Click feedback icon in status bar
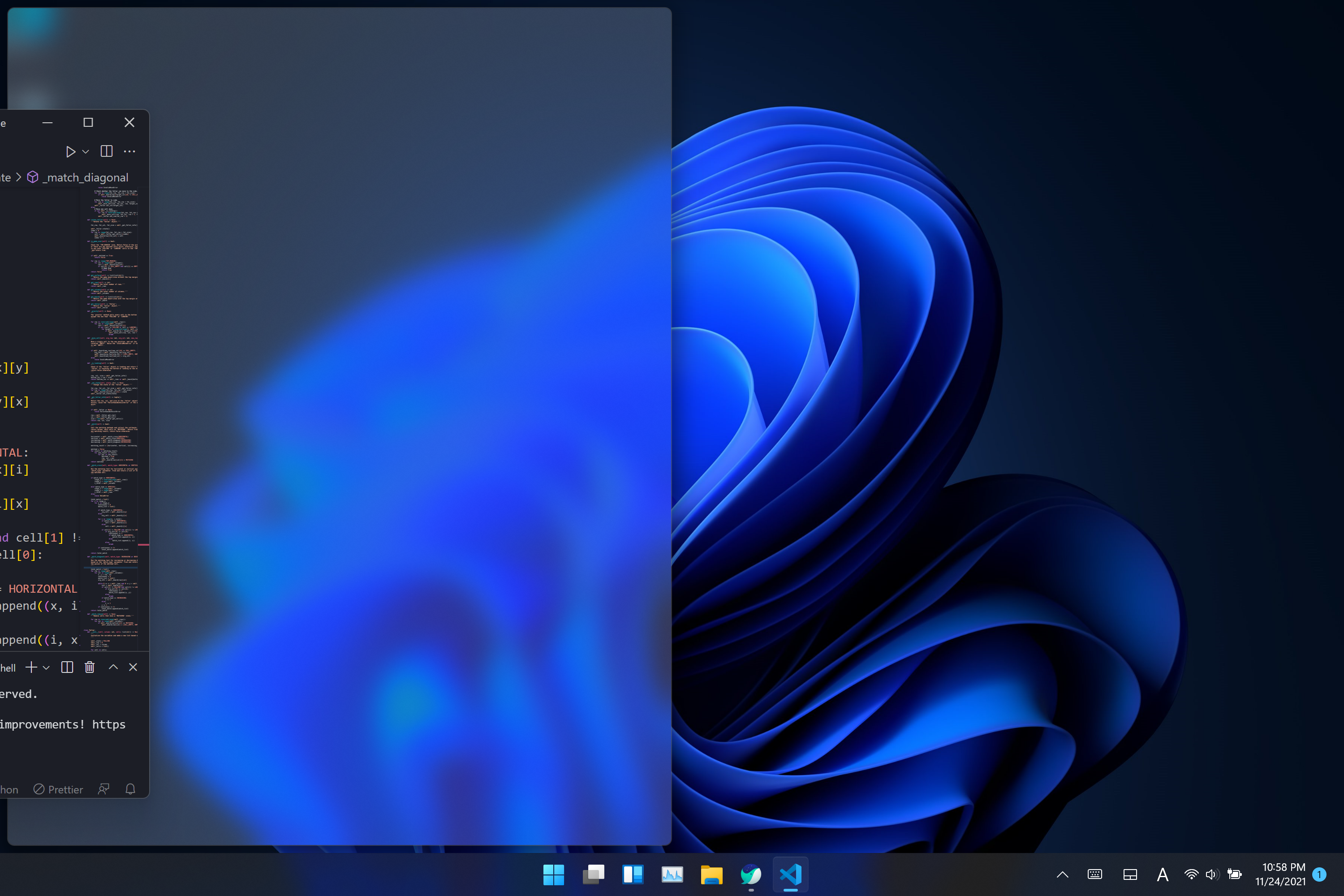This screenshot has width=1344, height=896. pyautogui.click(x=103, y=789)
